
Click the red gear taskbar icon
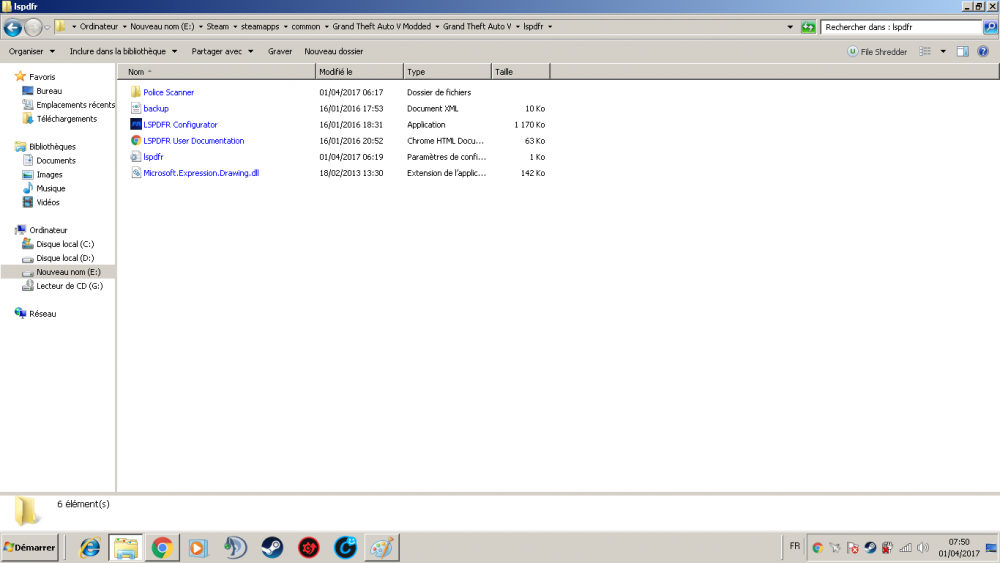coord(309,548)
